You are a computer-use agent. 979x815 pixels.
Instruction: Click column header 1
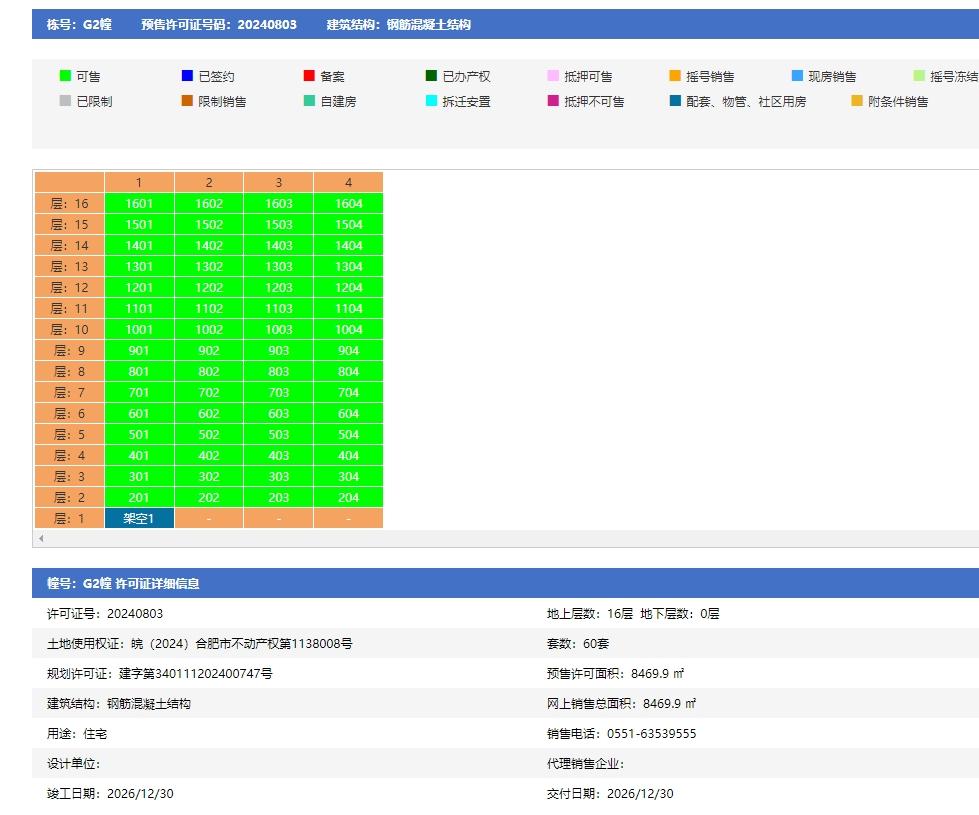[x=139, y=182]
